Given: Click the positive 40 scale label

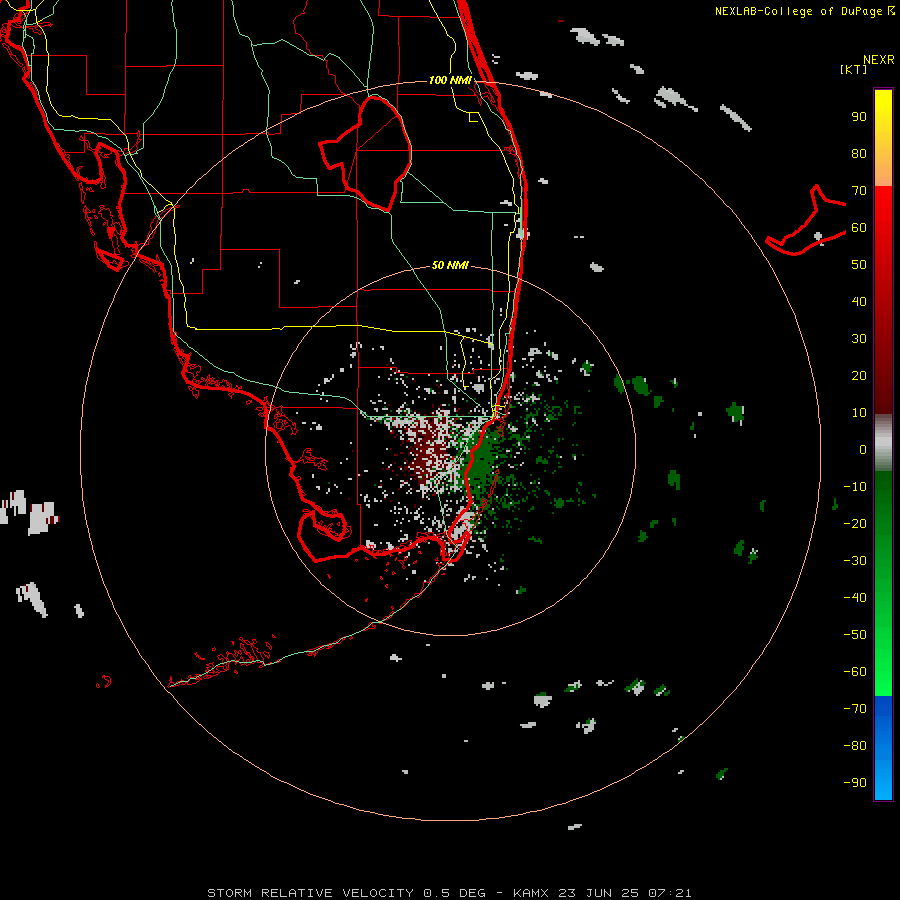Looking at the screenshot, I should (859, 302).
